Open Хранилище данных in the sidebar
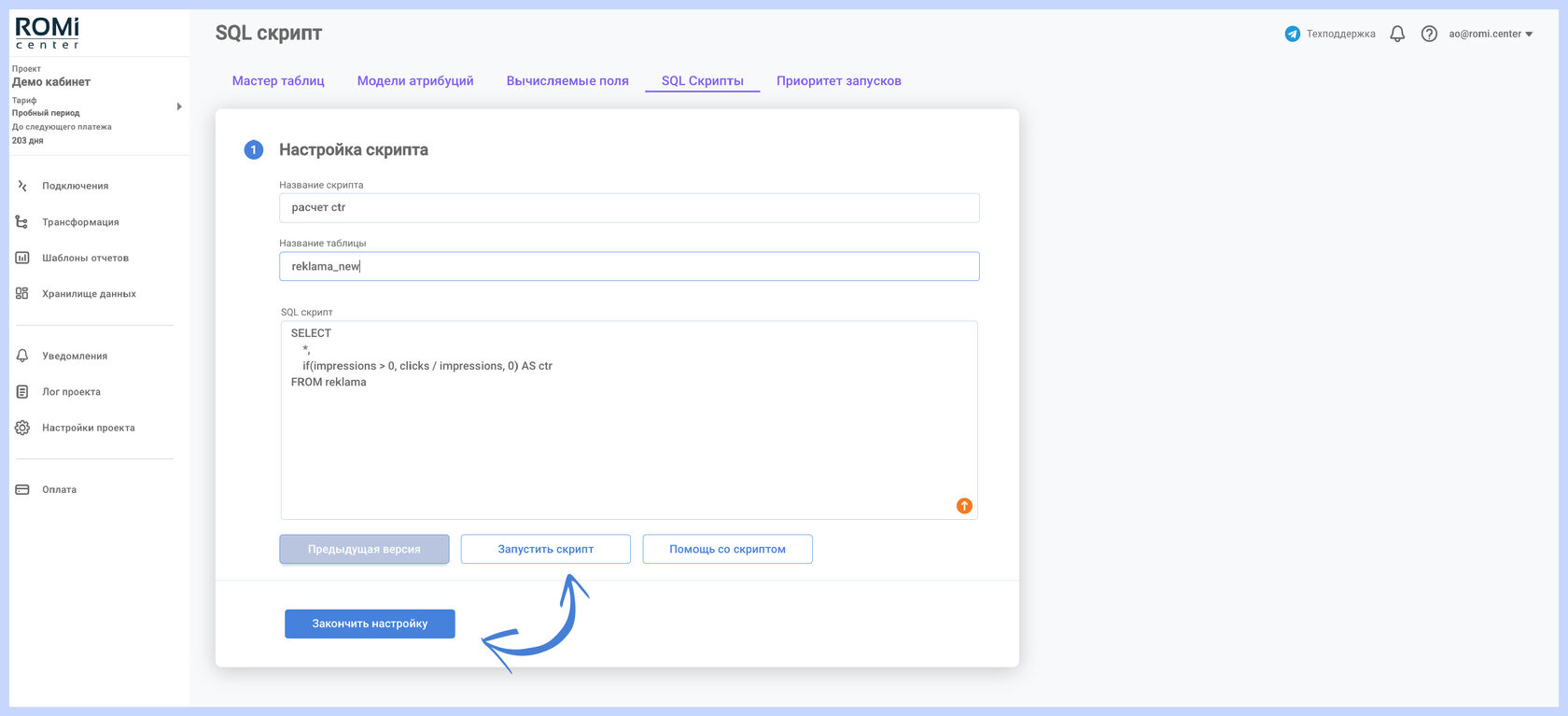 [x=89, y=293]
